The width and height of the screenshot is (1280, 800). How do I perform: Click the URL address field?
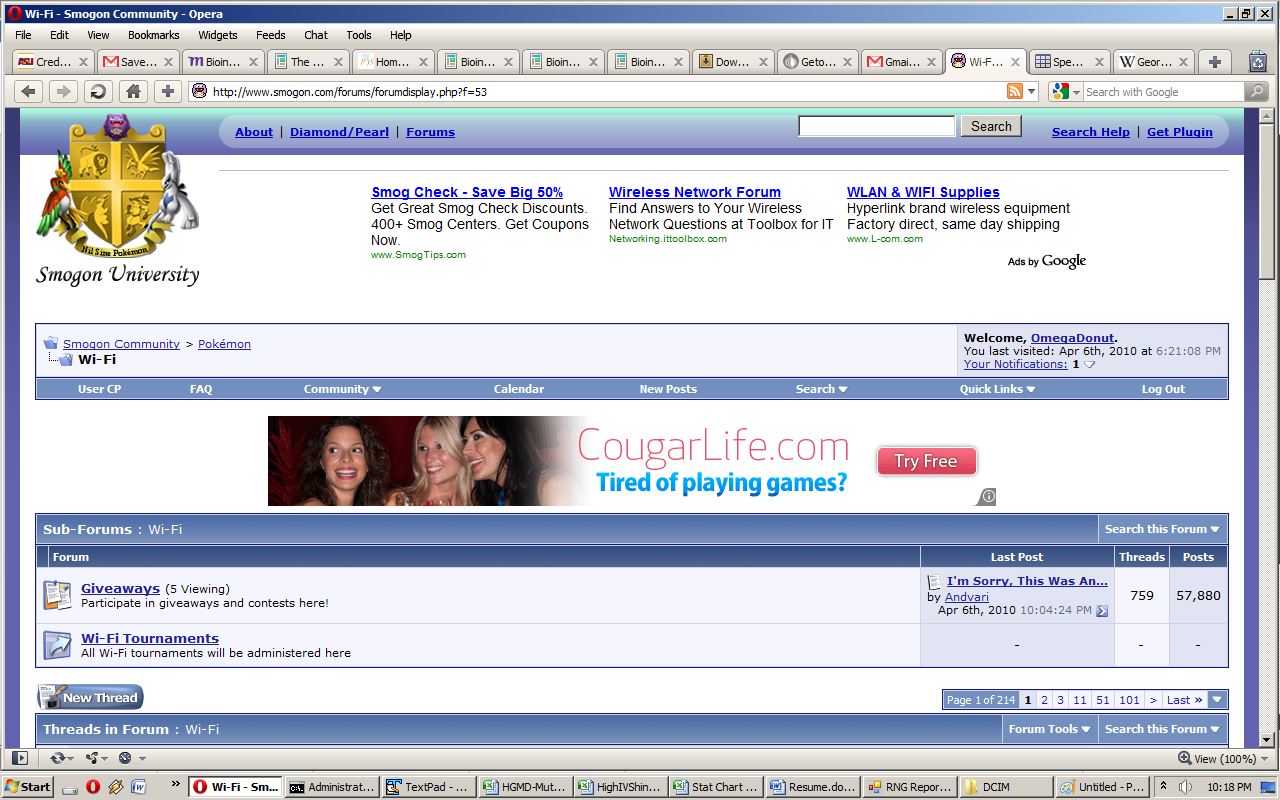(605, 92)
